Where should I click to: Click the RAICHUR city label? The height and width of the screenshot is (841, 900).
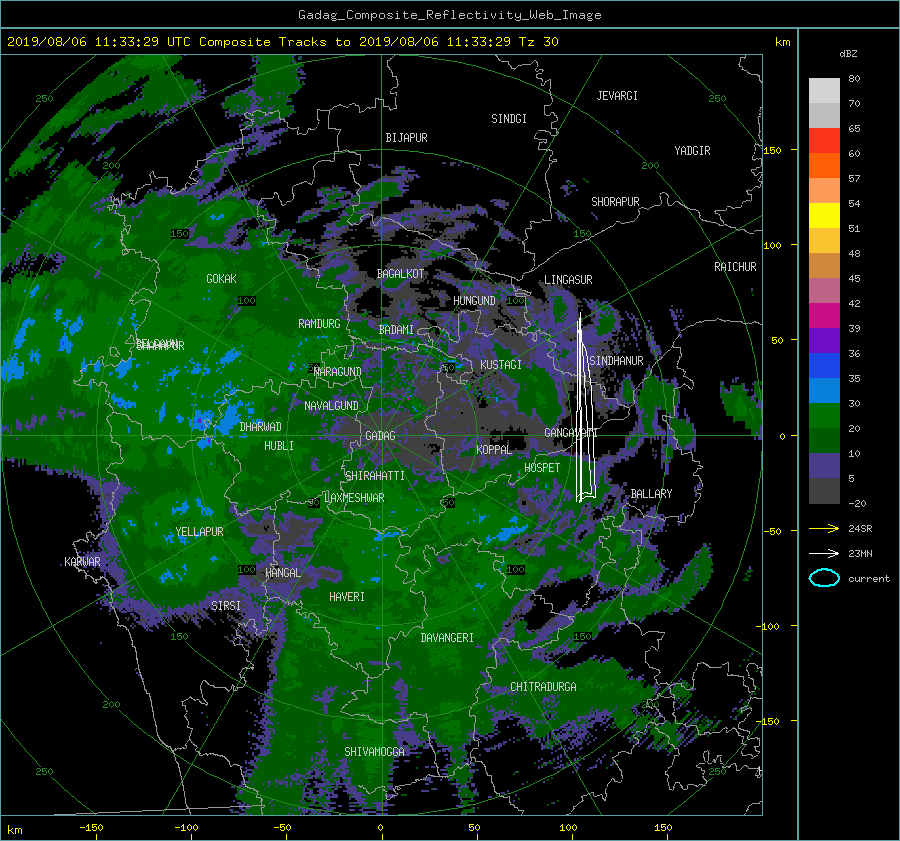pos(735,267)
